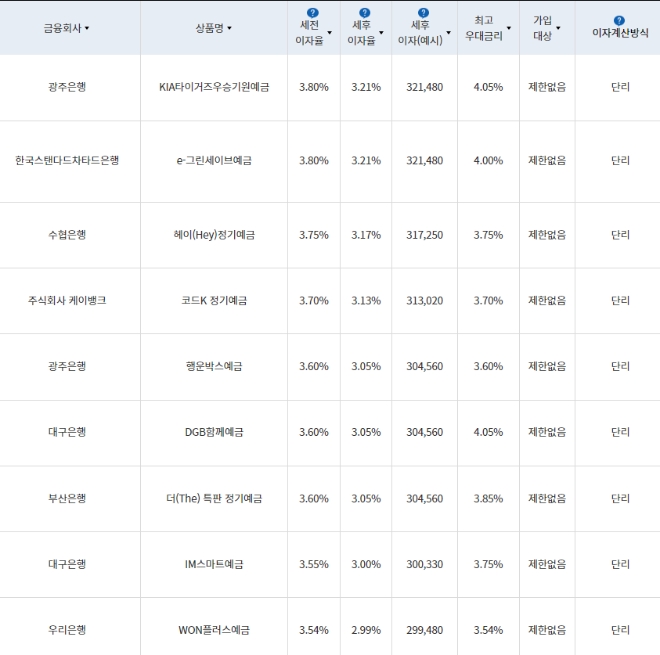Select 317,250 interest amount
This screenshot has height=655, width=660.
coord(424,235)
